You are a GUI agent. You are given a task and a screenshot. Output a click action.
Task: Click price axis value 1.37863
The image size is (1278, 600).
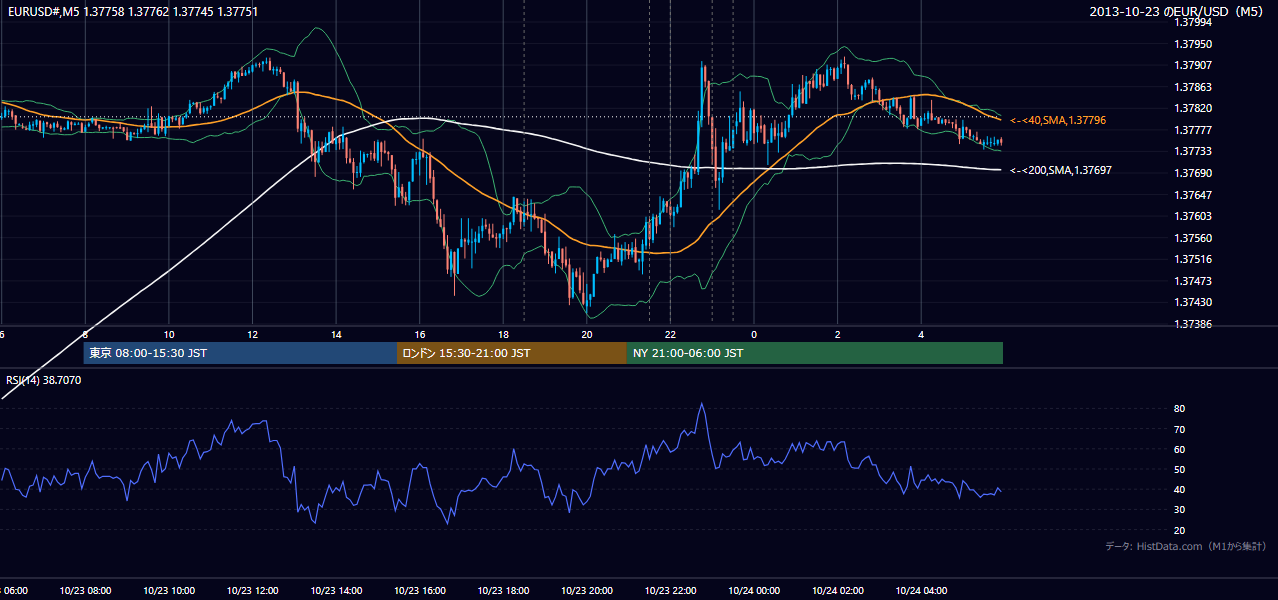click(1193, 87)
